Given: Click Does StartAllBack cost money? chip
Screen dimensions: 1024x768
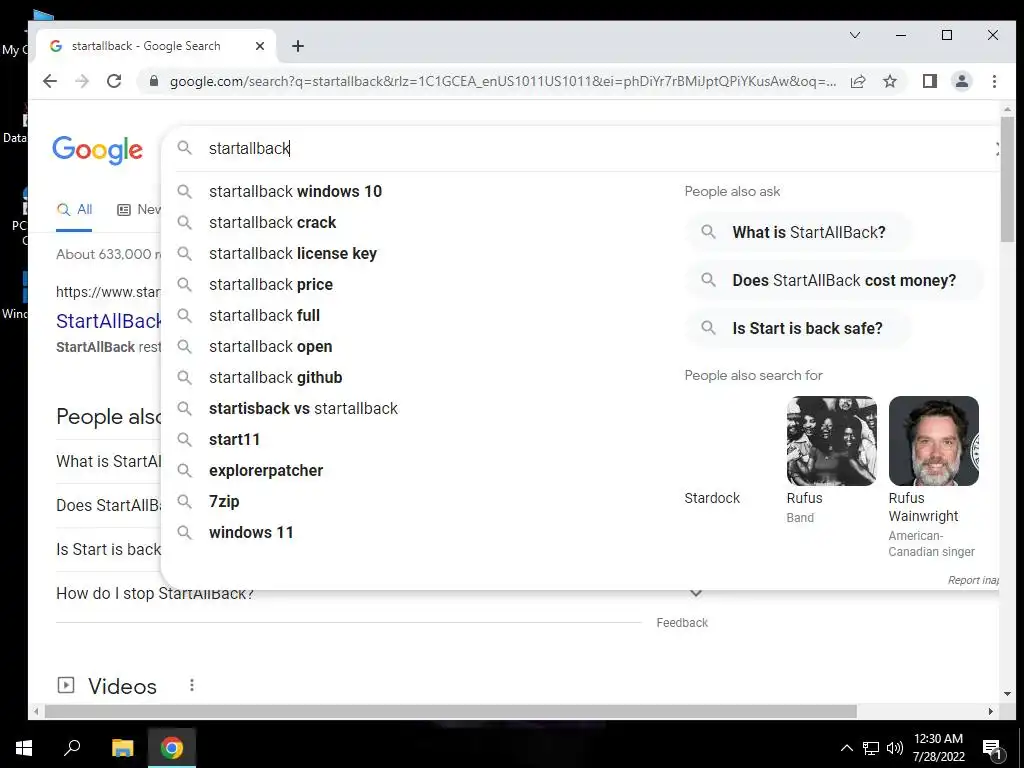Looking at the screenshot, I should 834,281.
